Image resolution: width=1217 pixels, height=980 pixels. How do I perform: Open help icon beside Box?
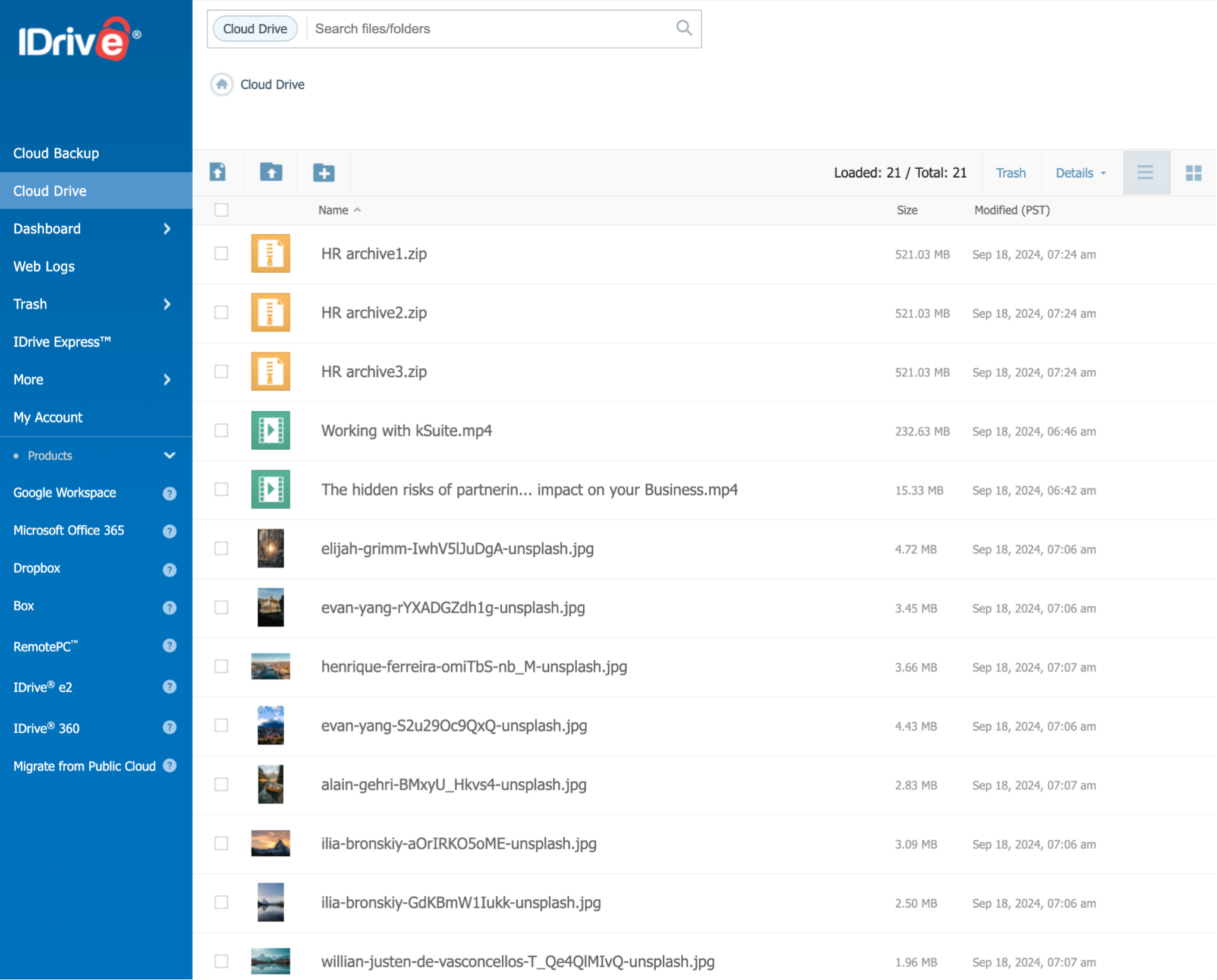point(169,607)
